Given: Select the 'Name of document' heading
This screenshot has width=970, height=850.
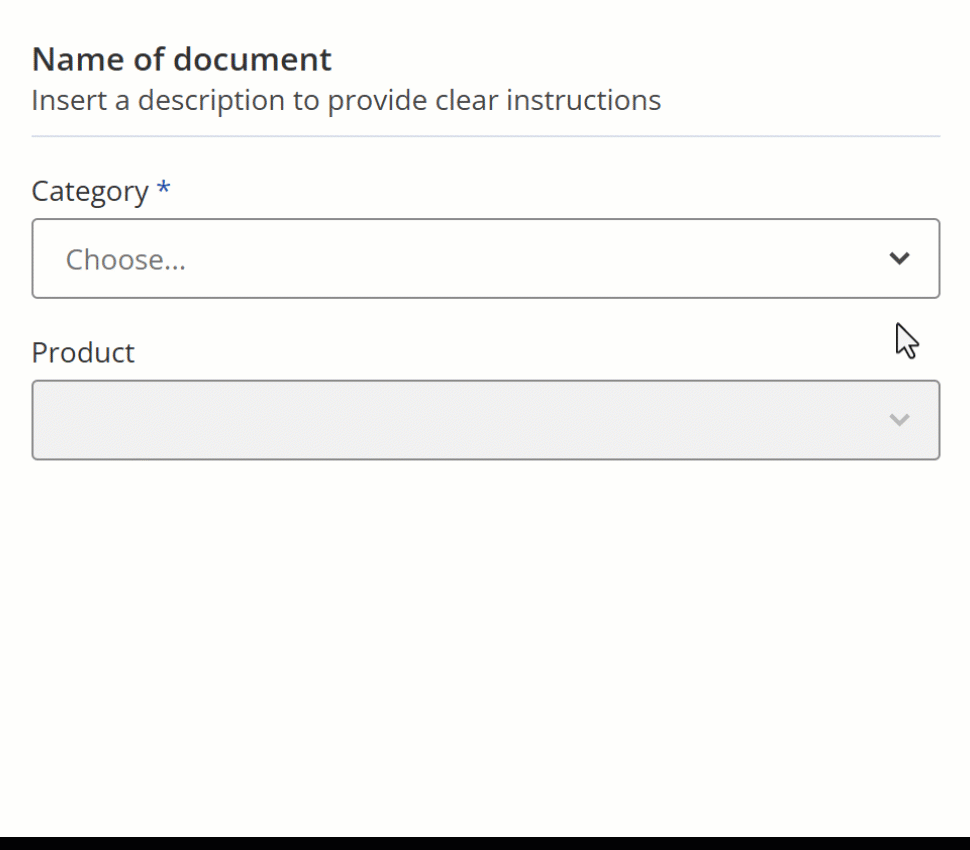Looking at the screenshot, I should click(x=181, y=59).
